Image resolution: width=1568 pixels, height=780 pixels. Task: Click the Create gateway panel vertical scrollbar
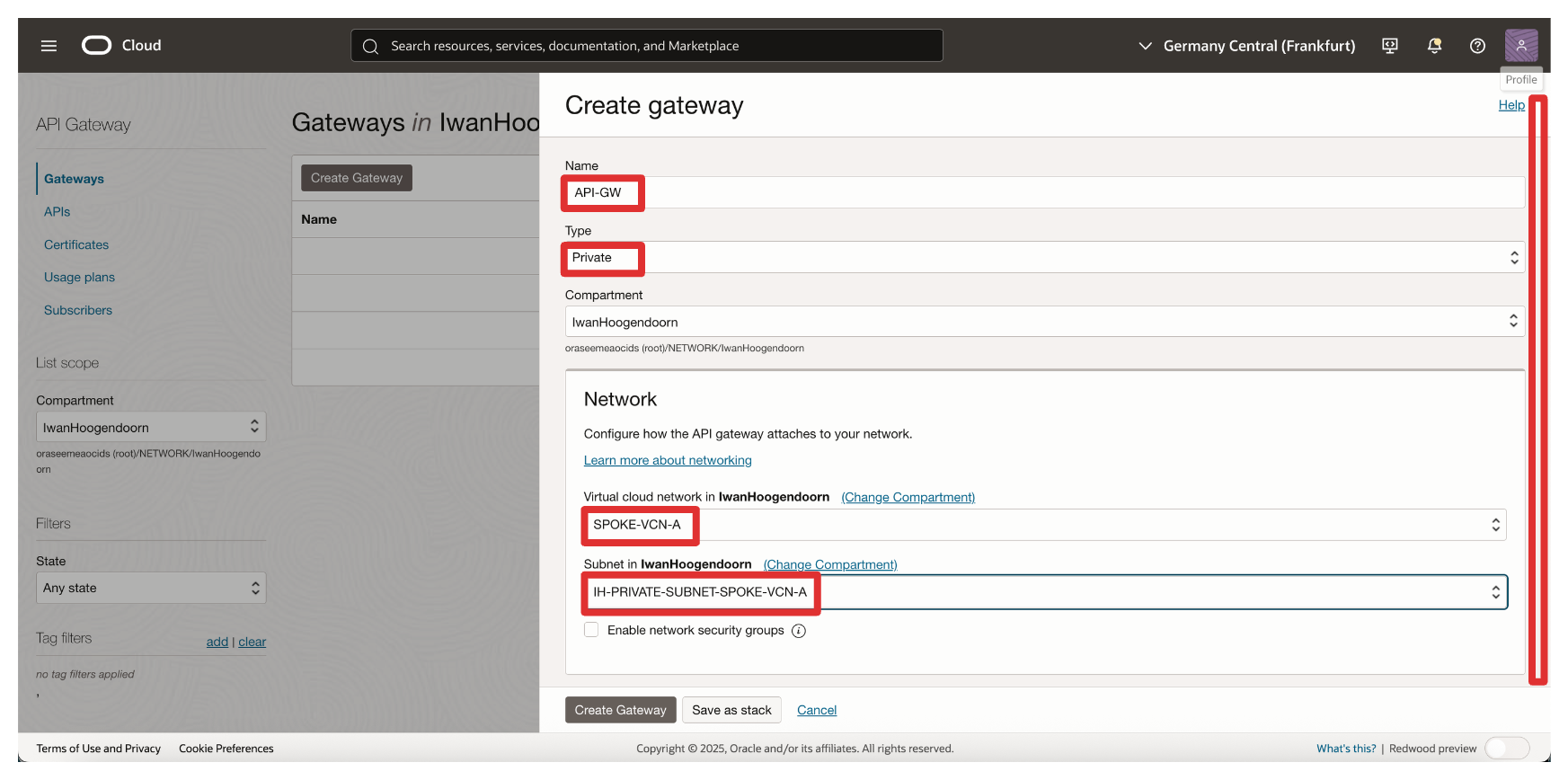tap(1538, 391)
